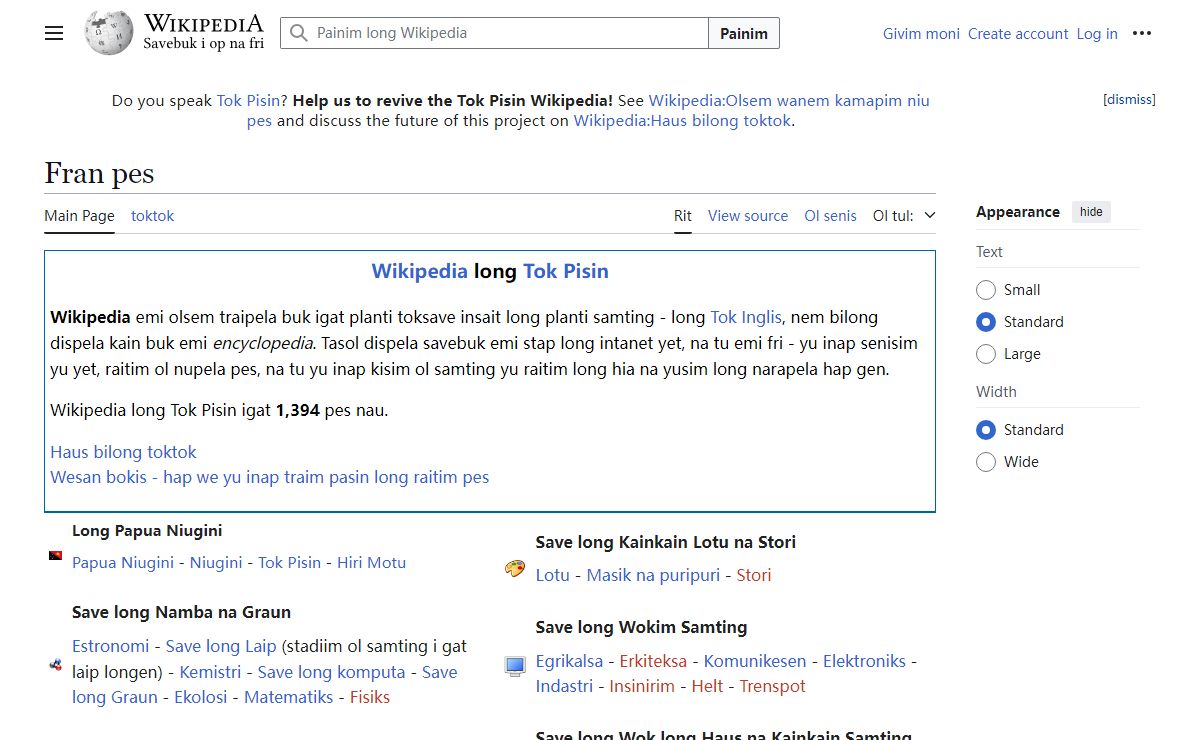Expand the Ol tul dropdown

[x=904, y=215]
